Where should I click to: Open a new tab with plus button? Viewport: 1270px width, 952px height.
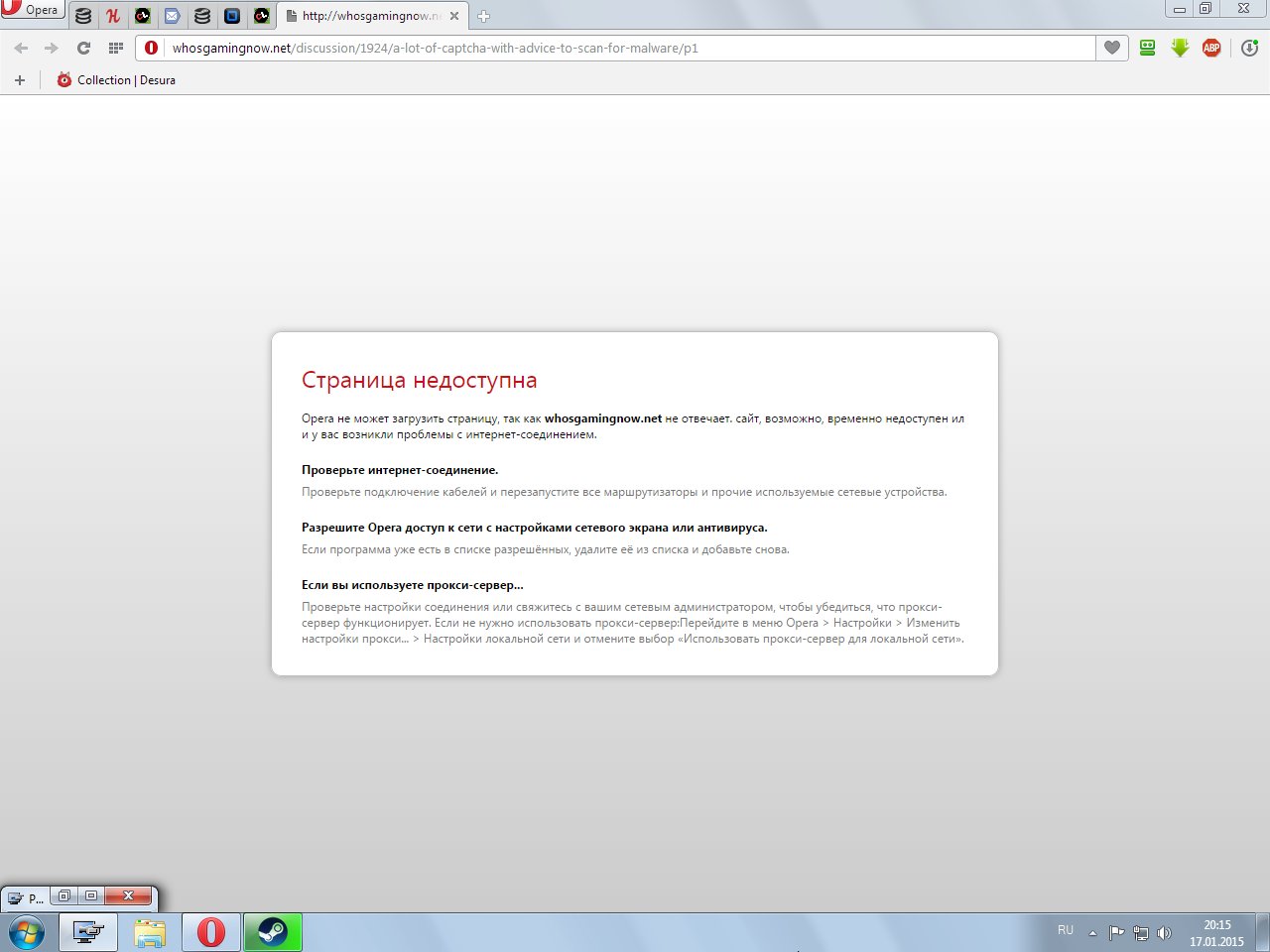(484, 16)
